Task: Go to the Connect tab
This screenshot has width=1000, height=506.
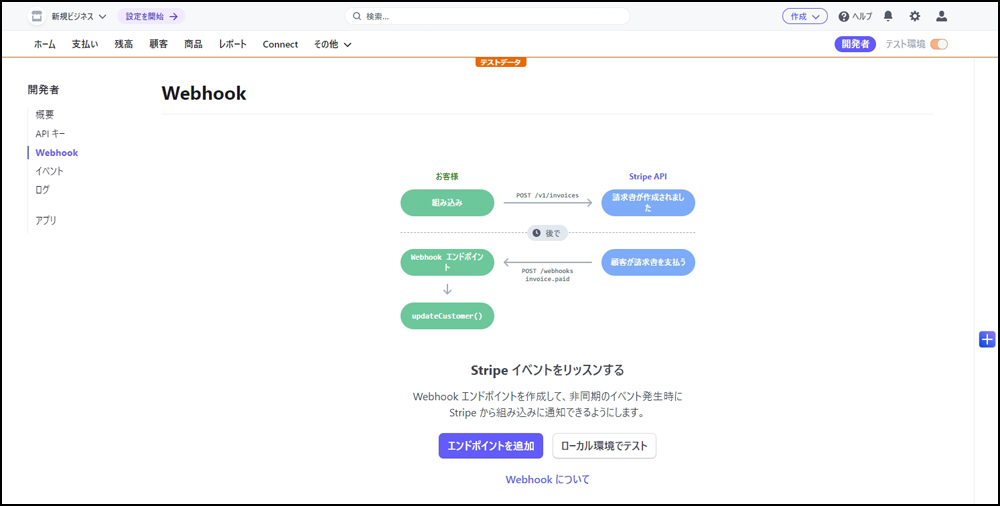Action: 280,45
